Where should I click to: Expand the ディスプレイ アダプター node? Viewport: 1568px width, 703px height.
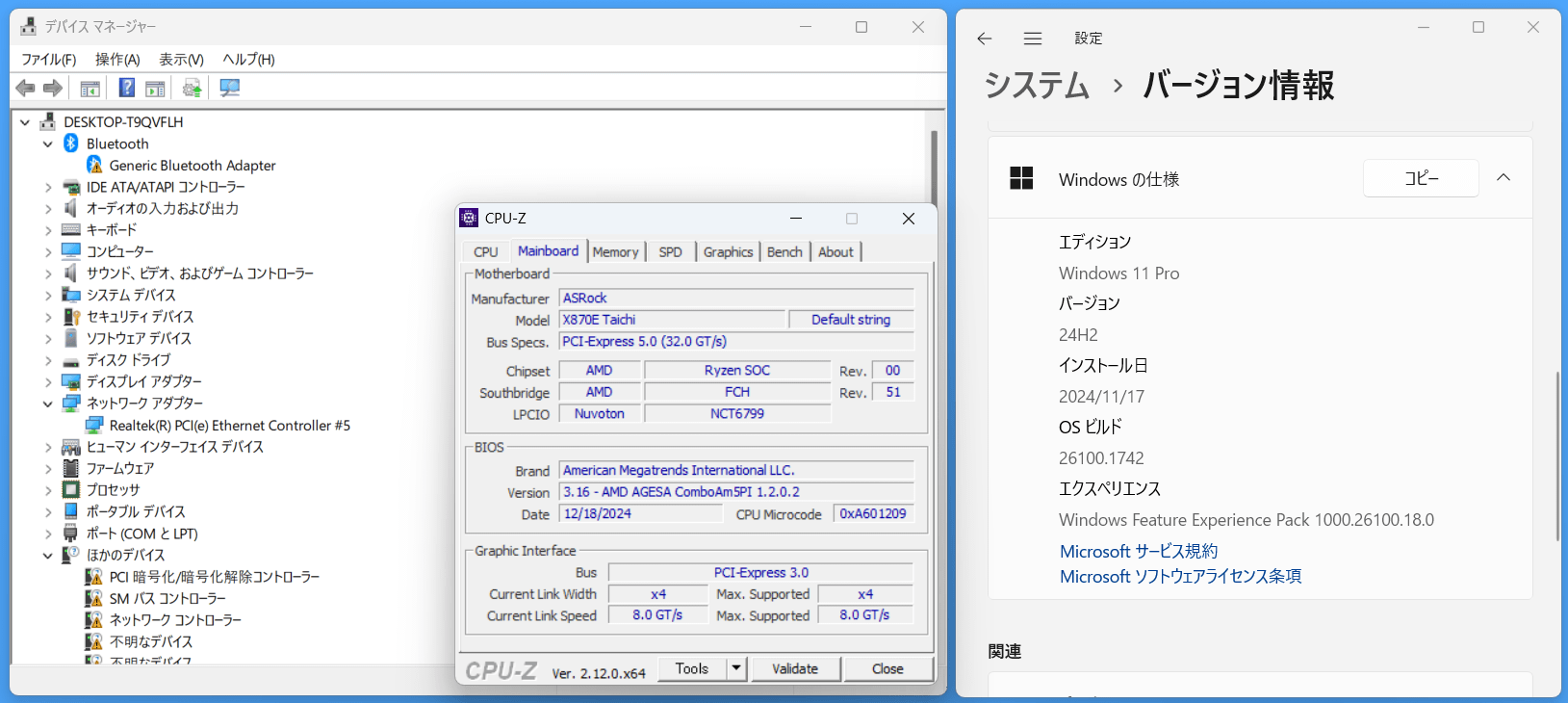point(48,382)
